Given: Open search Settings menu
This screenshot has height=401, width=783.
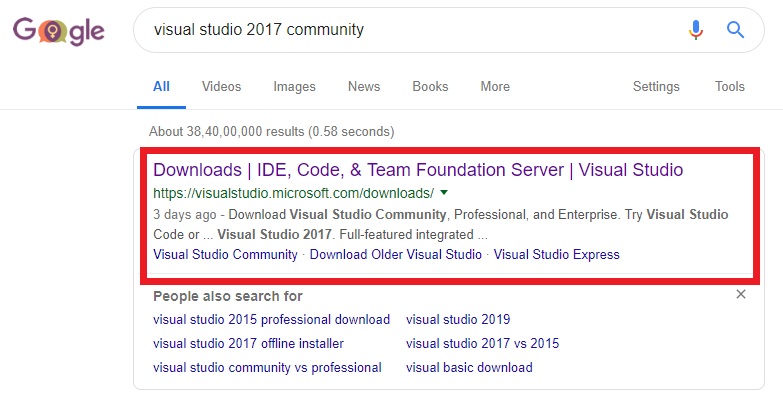Looking at the screenshot, I should point(656,87).
